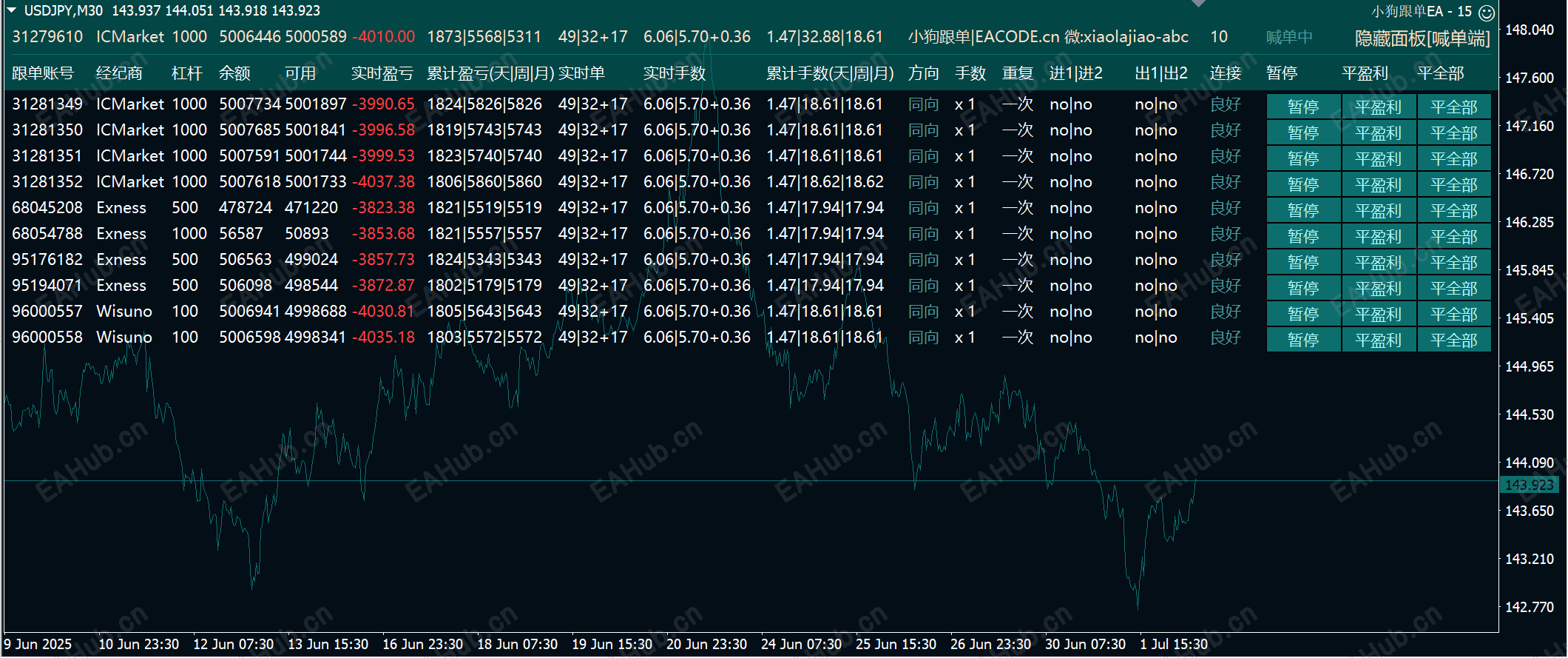The width and height of the screenshot is (1568, 658).
Task: Close profits 平盈利 for account 95194071
Action: point(1379,288)
